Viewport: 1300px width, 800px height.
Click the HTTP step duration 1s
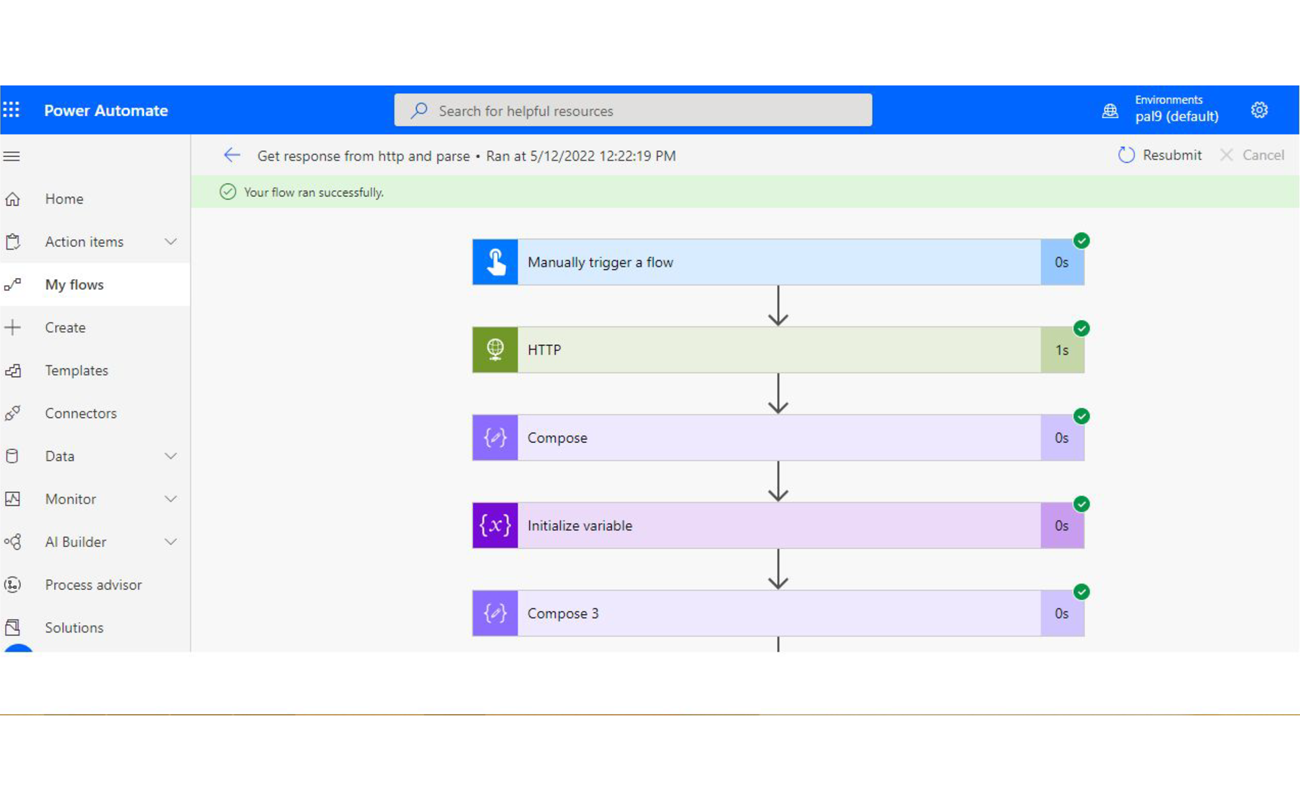(1062, 350)
